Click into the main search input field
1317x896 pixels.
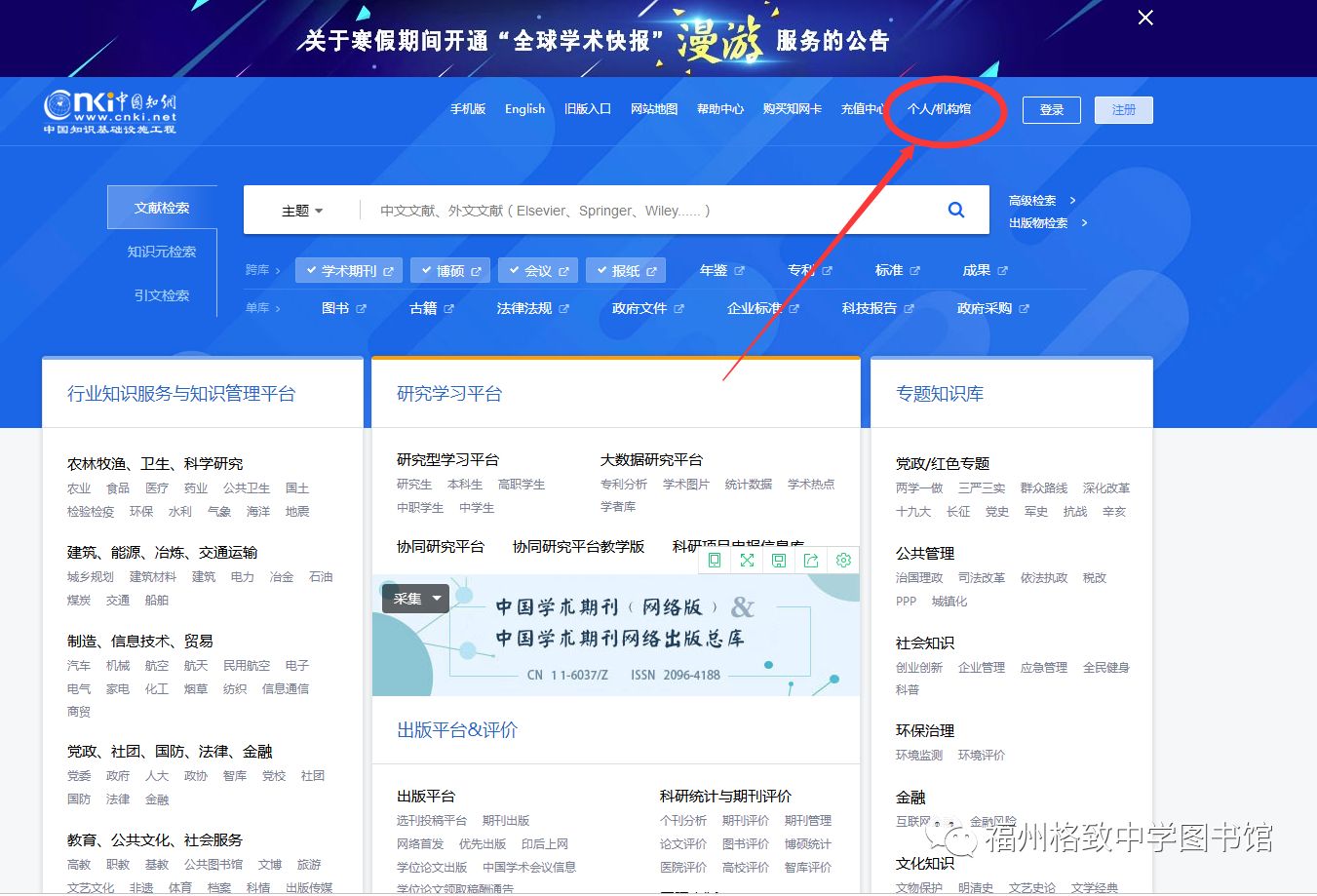point(643,211)
